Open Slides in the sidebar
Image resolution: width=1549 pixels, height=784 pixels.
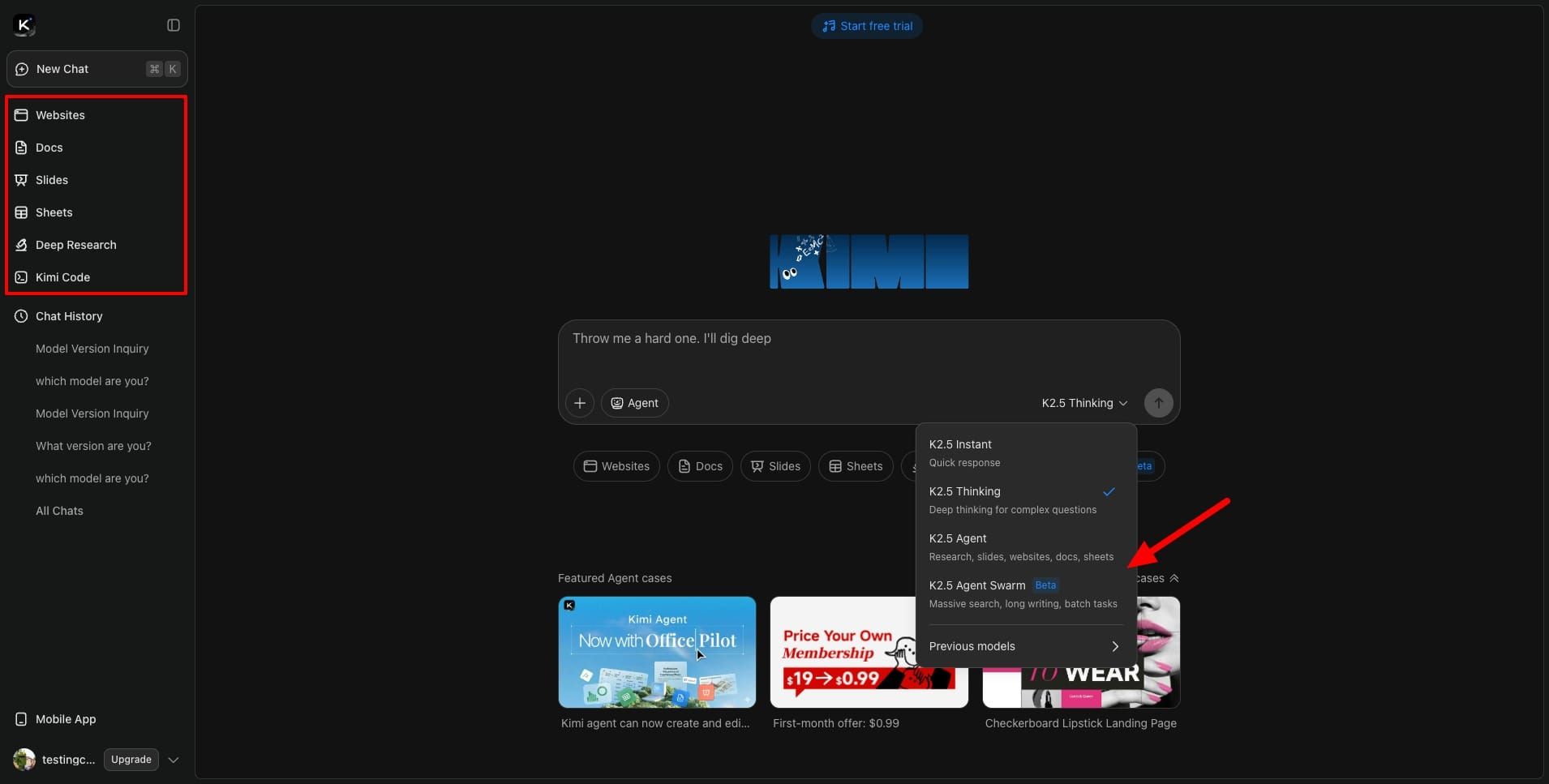97,180
